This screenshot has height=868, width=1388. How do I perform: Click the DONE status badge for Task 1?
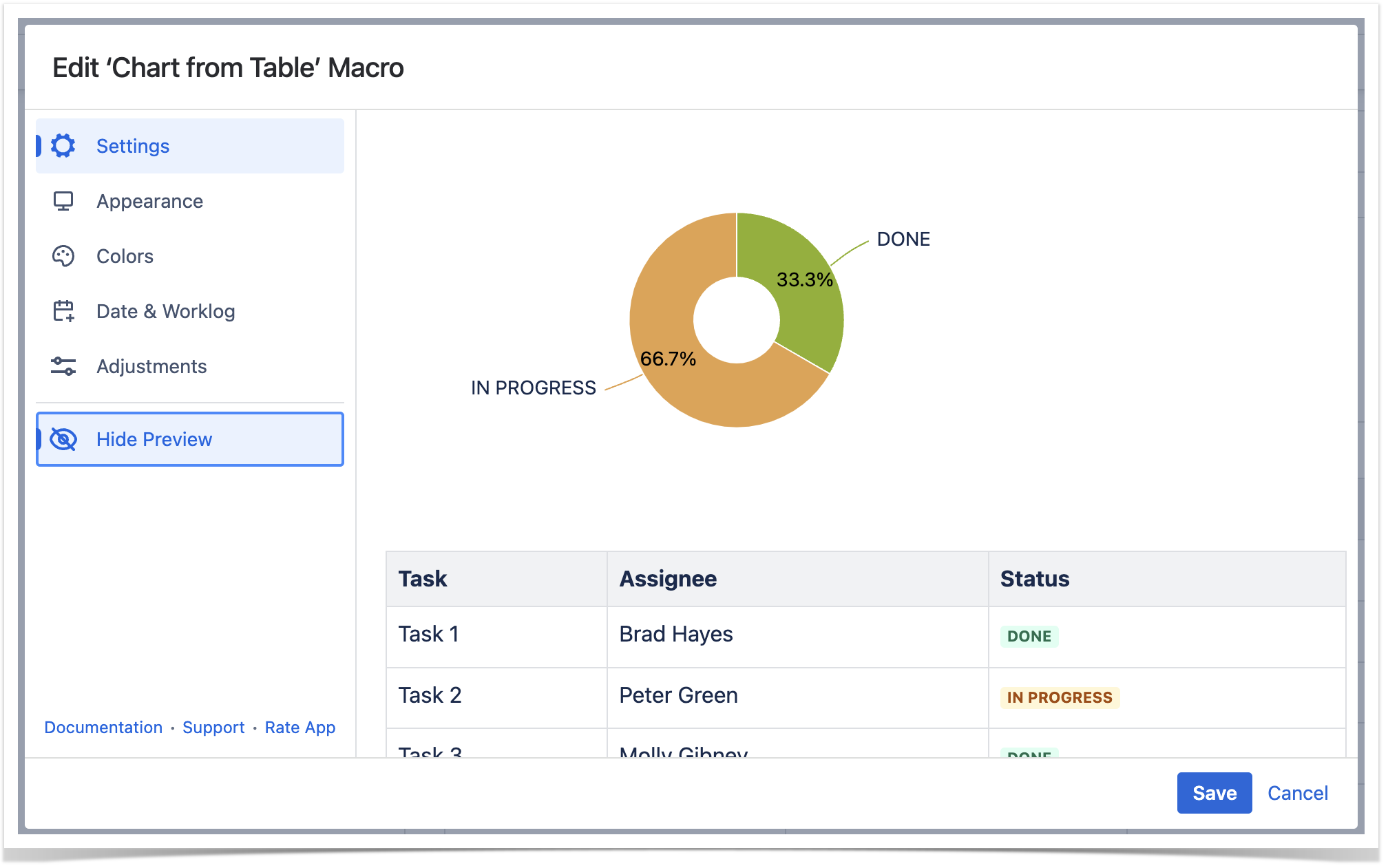1029,636
